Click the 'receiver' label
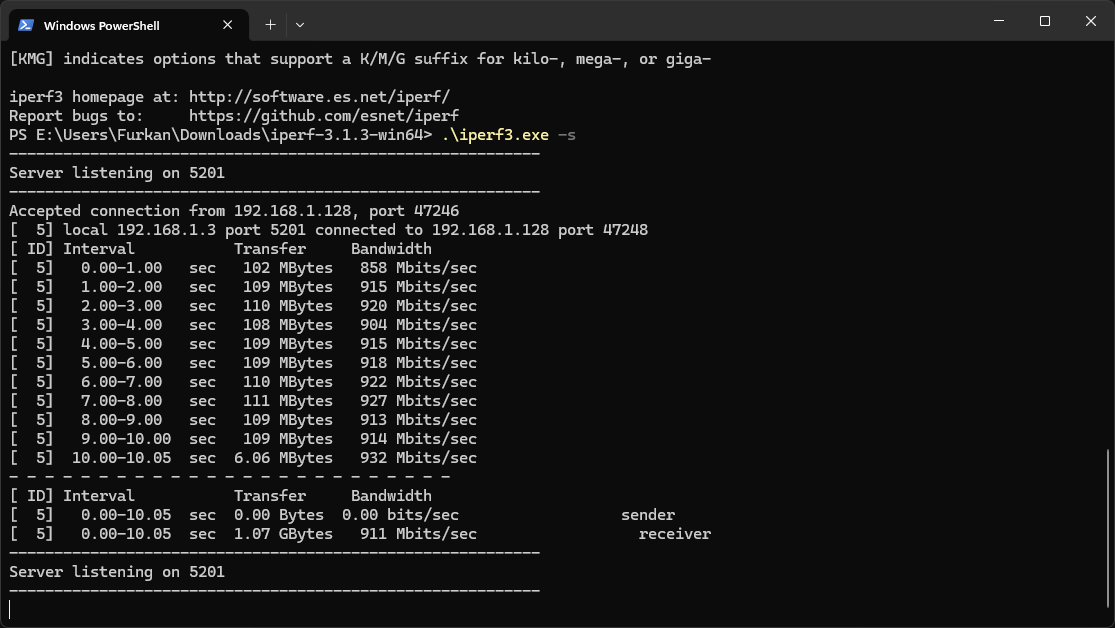1115x628 pixels. (x=675, y=534)
